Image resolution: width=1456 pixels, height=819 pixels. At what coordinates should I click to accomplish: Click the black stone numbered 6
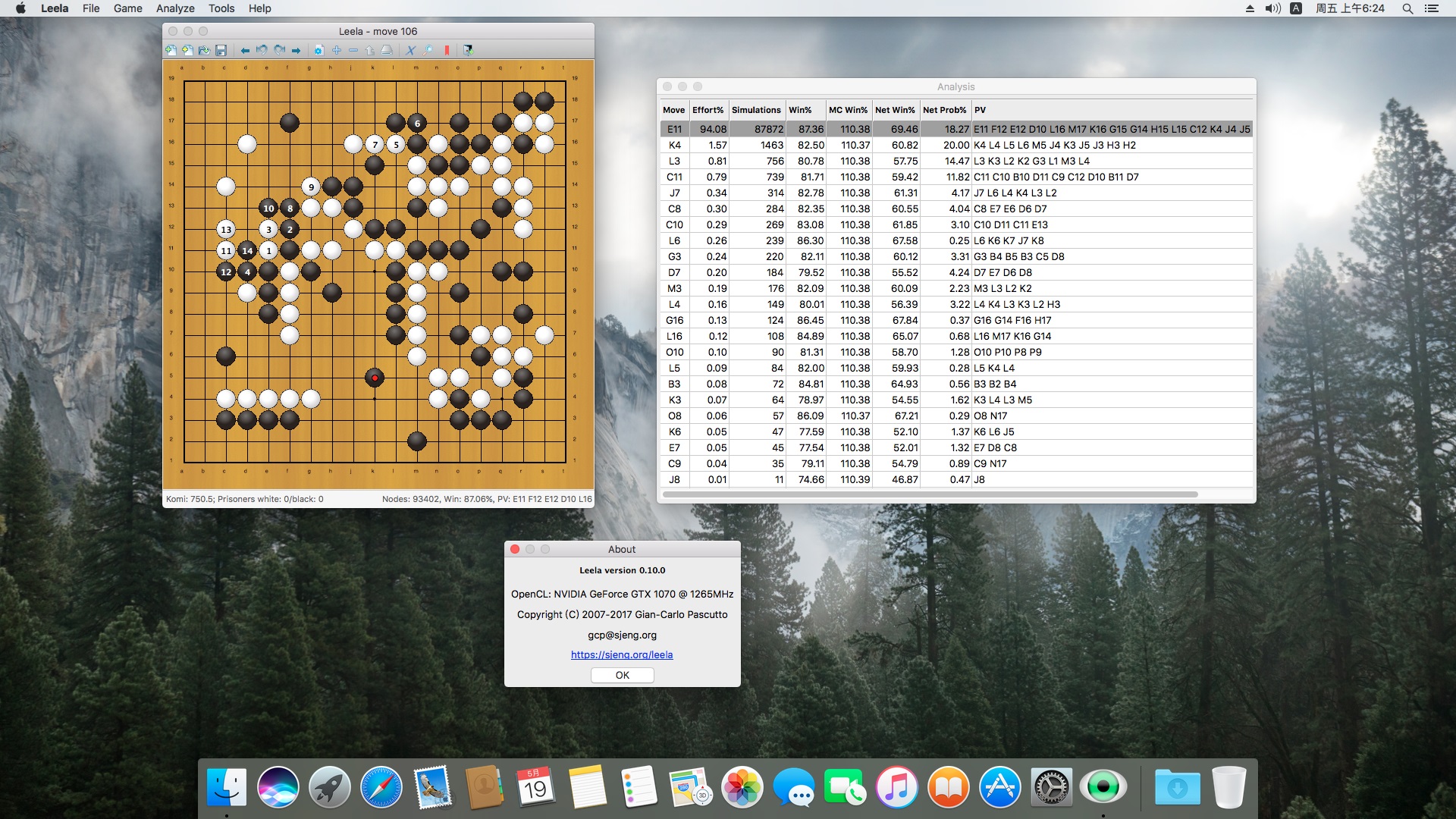(x=417, y=123)
